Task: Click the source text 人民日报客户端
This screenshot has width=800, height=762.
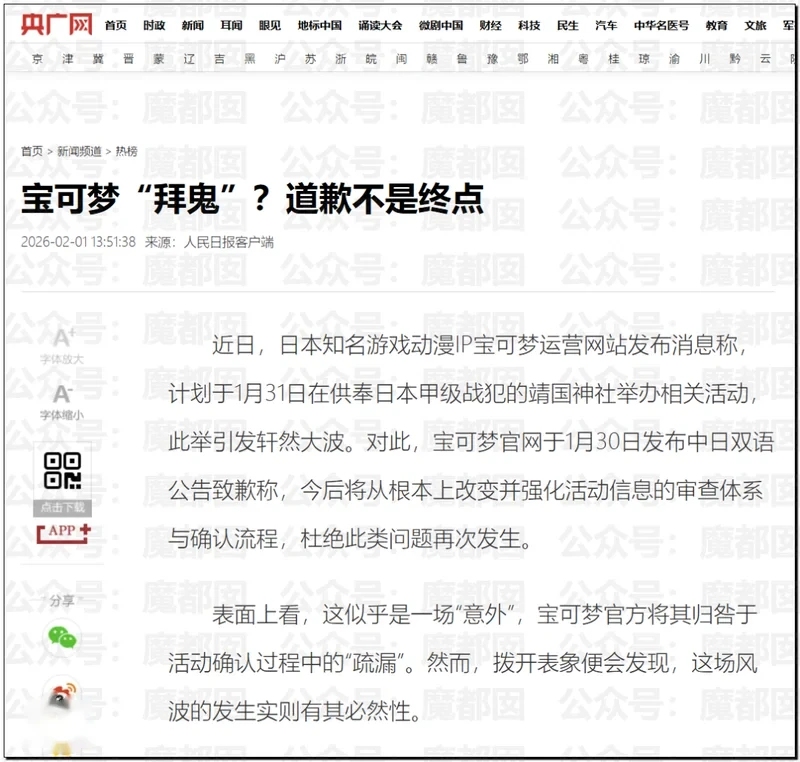Action: click(x=229, y=242)
